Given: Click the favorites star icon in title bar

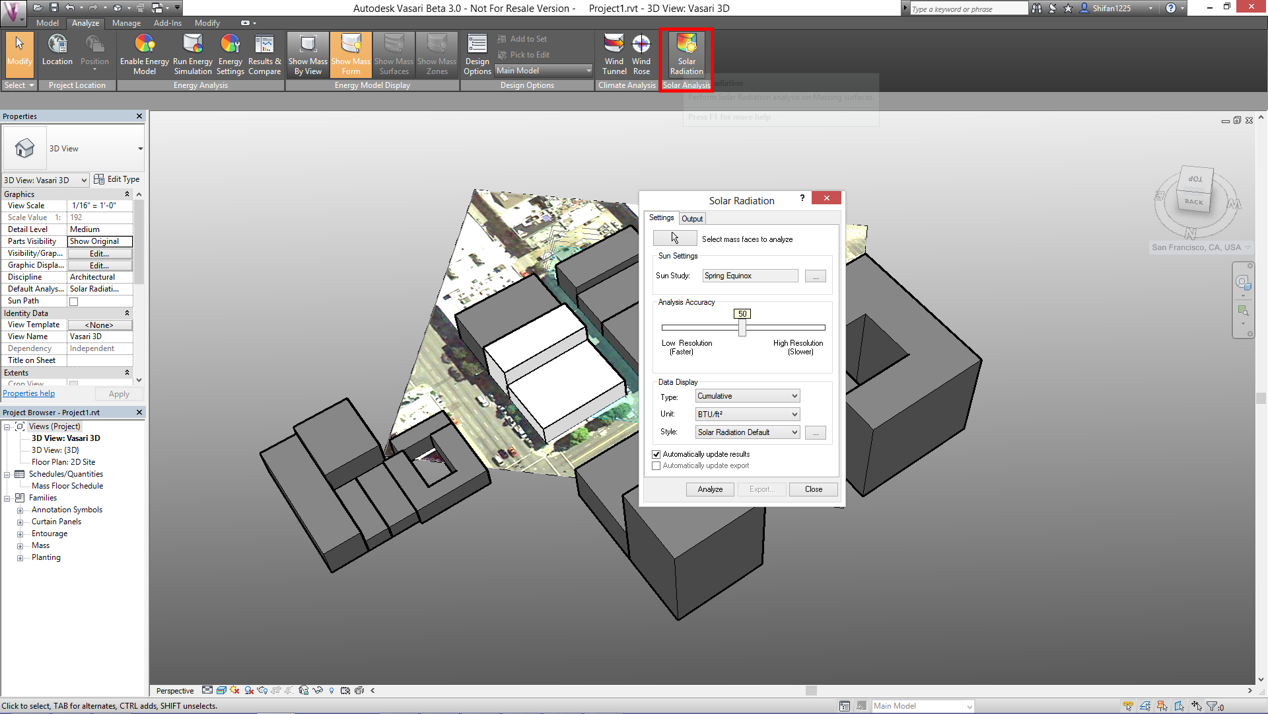Looking at the screenshot, I should tap(1068, 8).
